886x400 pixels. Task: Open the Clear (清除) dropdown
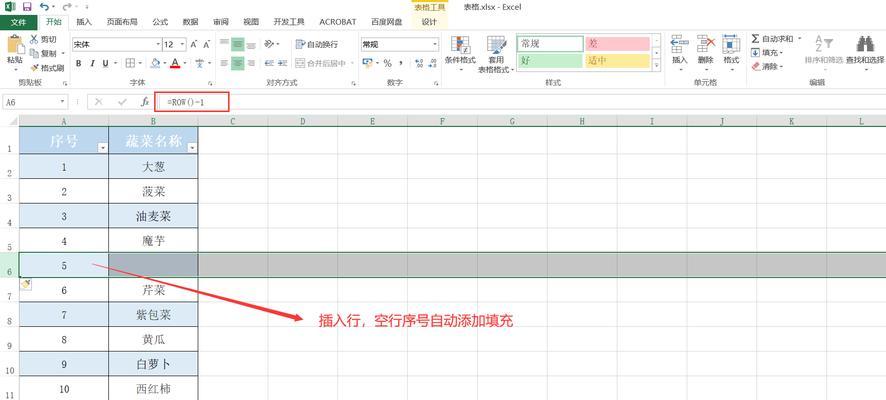767,66
